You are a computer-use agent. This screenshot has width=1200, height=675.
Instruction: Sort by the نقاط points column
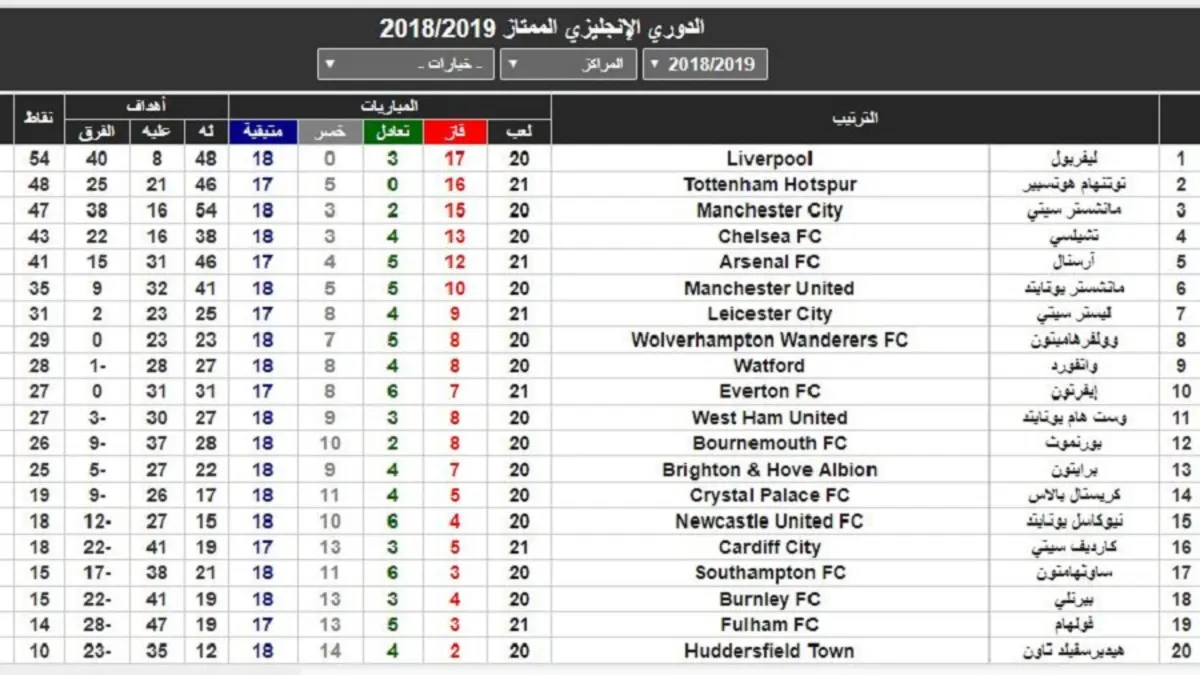pyautogui.click(x=39, y=119)
